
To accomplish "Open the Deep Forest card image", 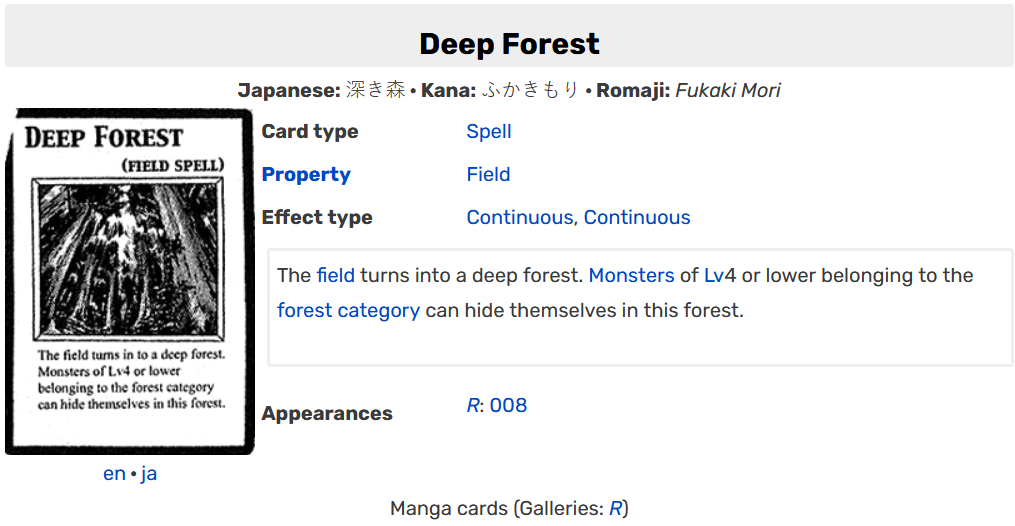I will 129,281.
